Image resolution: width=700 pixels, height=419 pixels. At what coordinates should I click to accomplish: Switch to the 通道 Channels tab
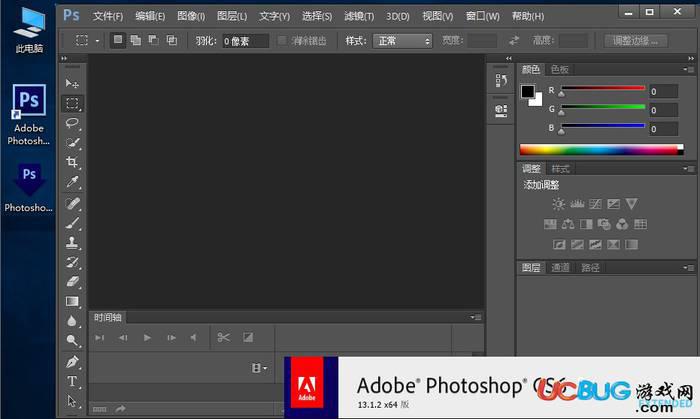click(560, 268)
